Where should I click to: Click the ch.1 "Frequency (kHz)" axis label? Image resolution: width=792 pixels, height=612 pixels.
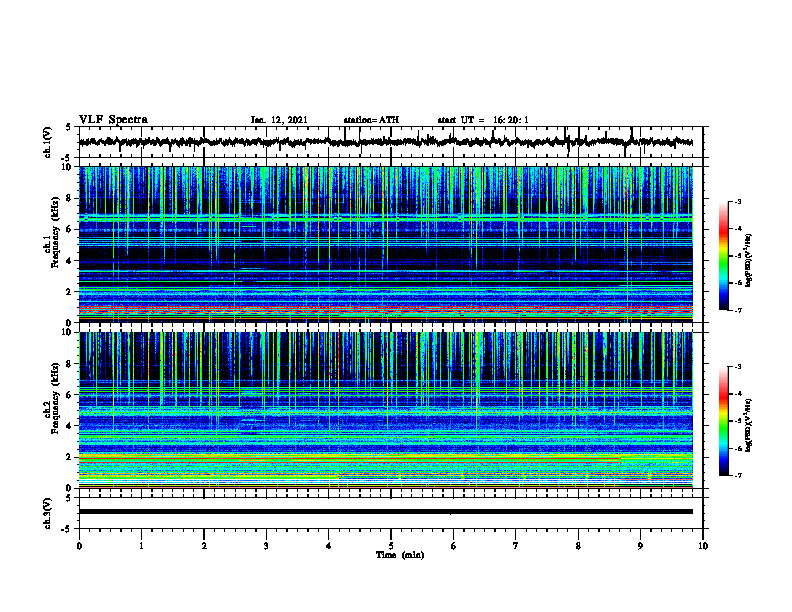(55, 232)
